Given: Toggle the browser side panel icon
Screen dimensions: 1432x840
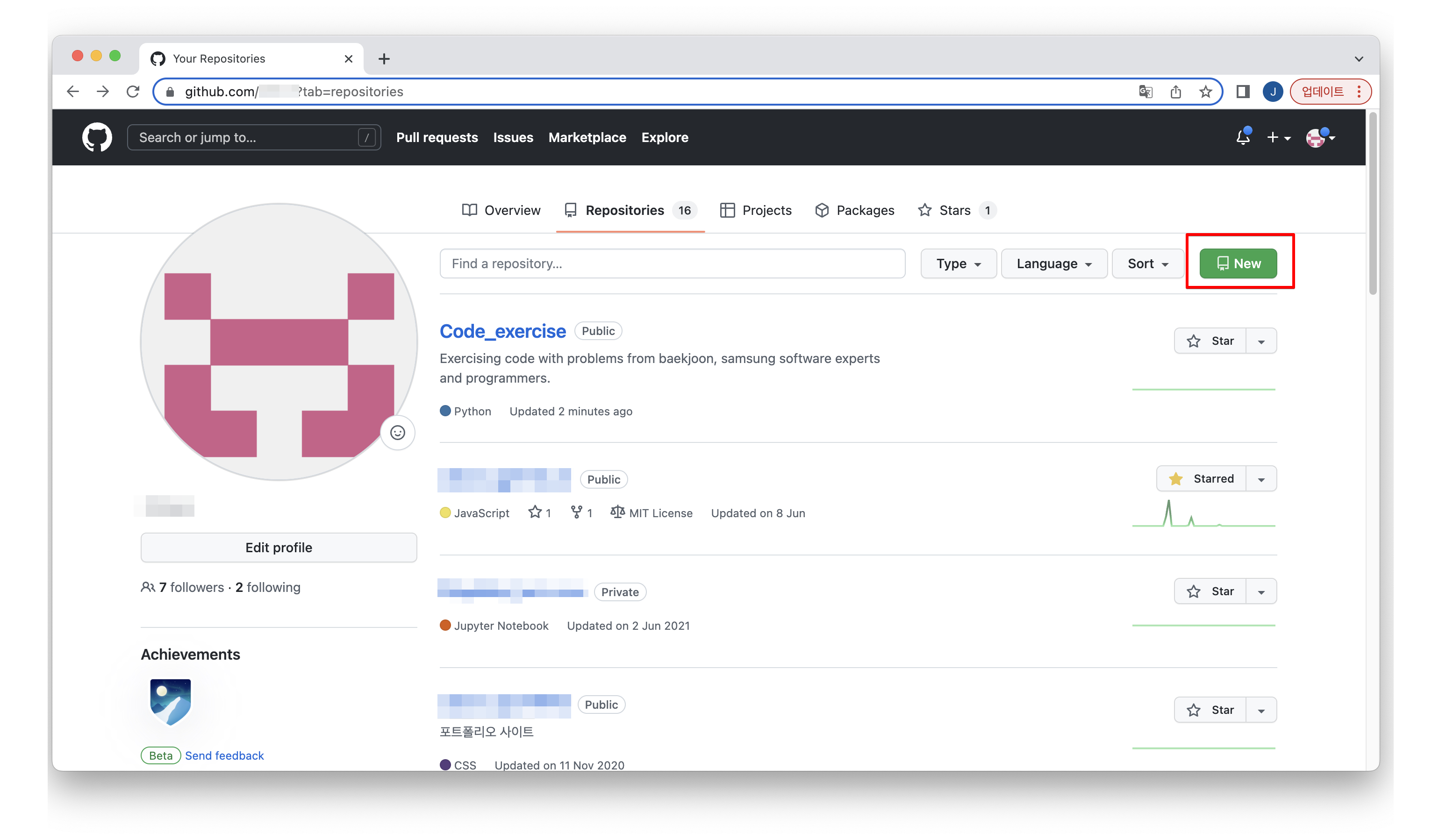Looking at the screenshot, I should point(1243,92).
